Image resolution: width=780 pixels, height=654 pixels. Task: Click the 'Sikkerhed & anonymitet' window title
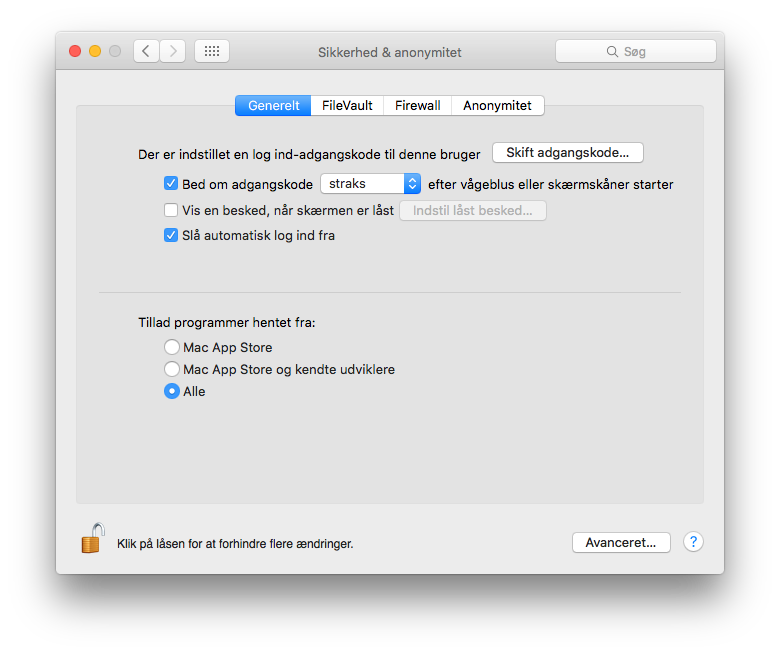coord(390,52)
